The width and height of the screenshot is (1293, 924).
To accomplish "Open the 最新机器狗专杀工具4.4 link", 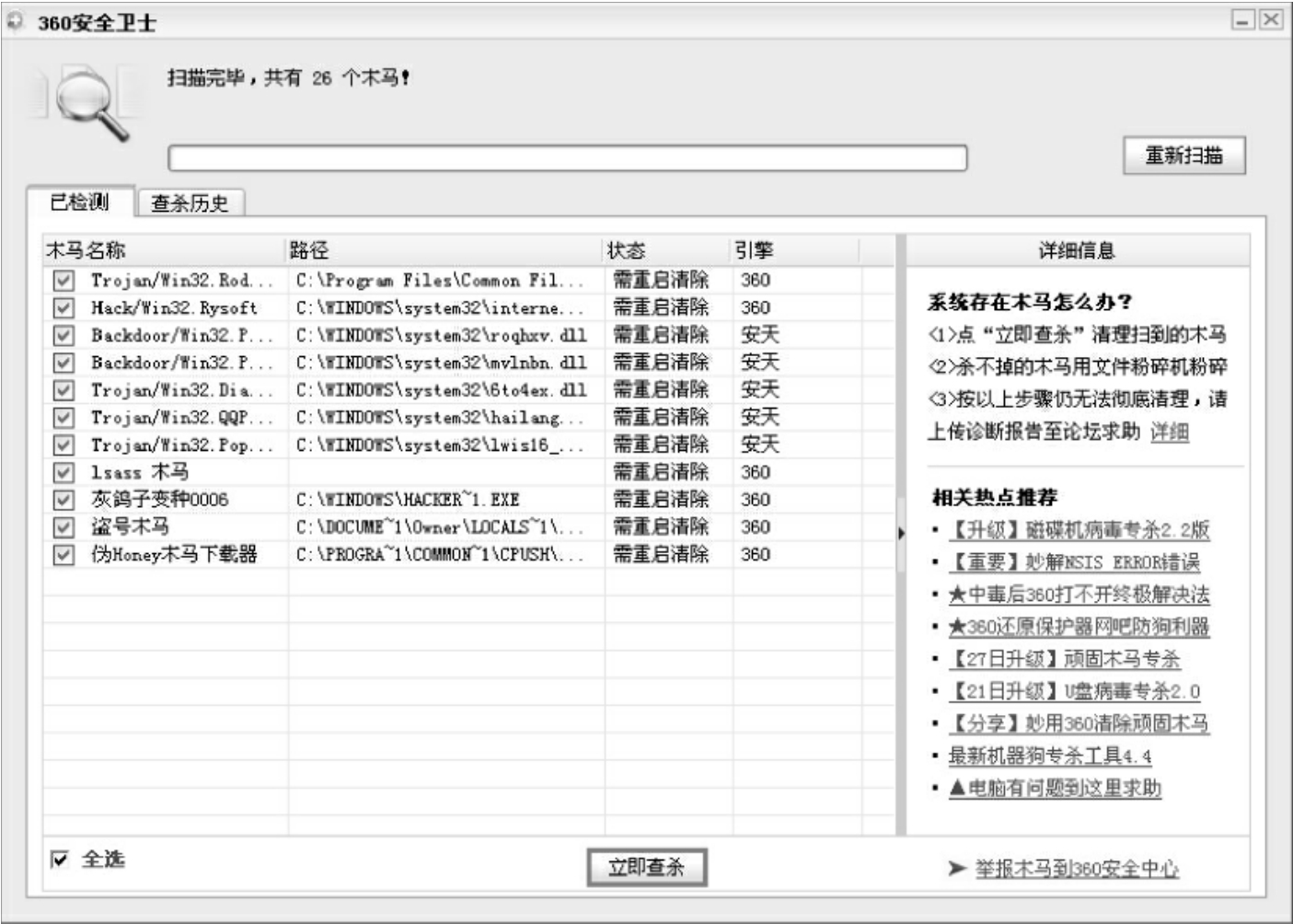I will [1050, 756].
